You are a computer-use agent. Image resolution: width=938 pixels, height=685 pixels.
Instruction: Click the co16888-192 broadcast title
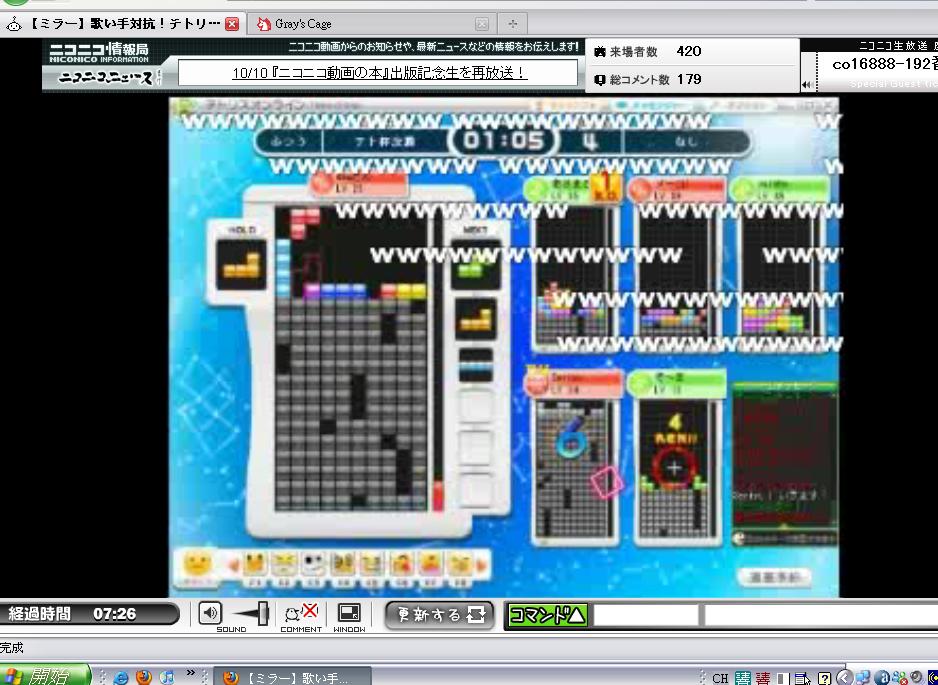tap(884, 64)
